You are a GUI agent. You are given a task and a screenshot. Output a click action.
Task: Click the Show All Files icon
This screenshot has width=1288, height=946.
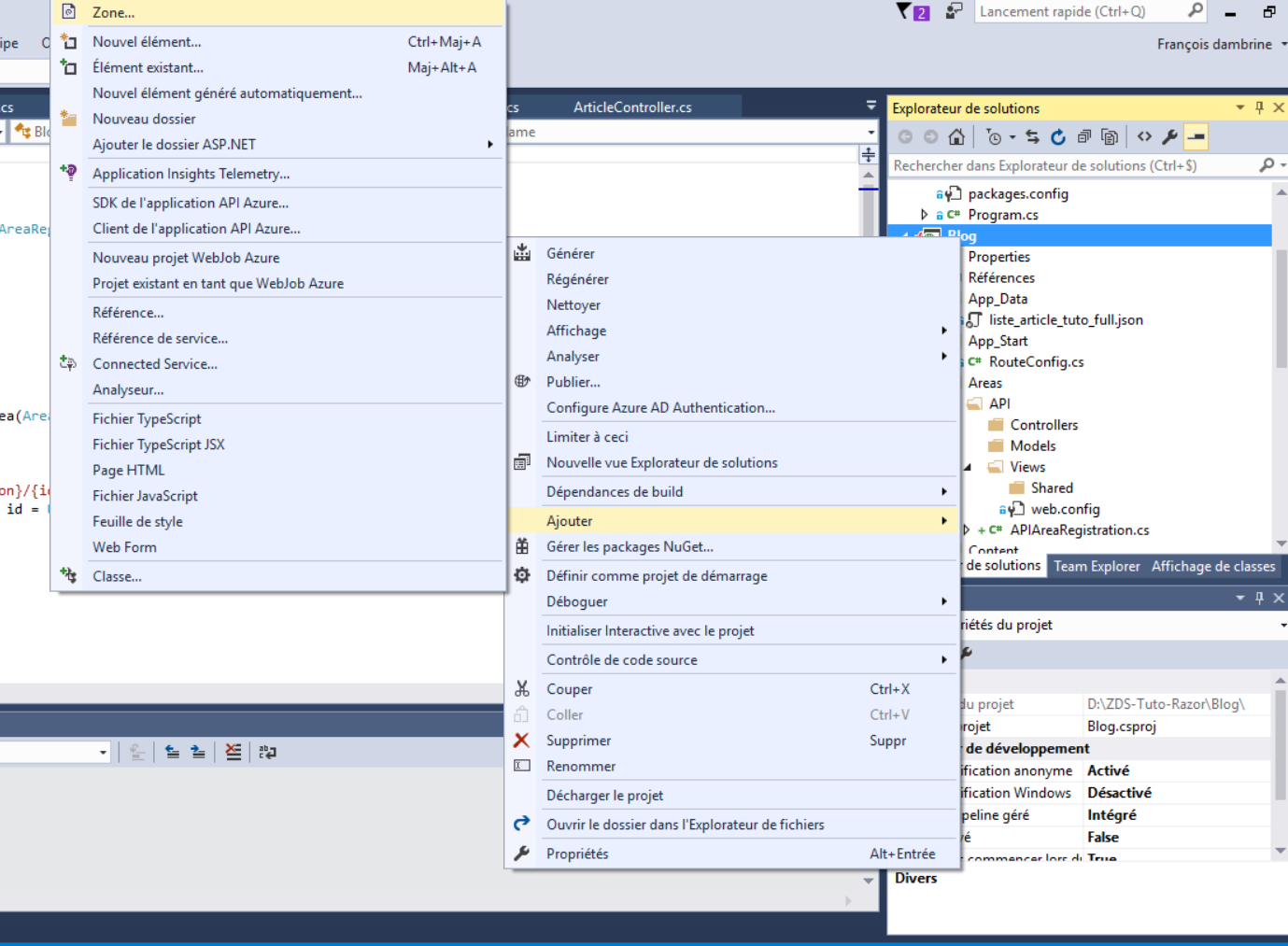(x=1110, y=137)
